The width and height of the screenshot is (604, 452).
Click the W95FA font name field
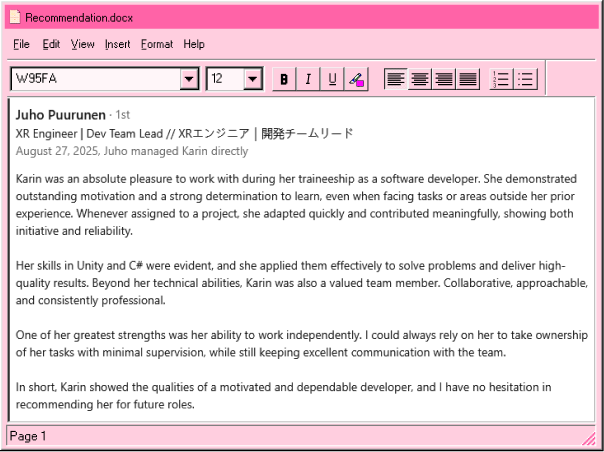click(x=96, y=79)
